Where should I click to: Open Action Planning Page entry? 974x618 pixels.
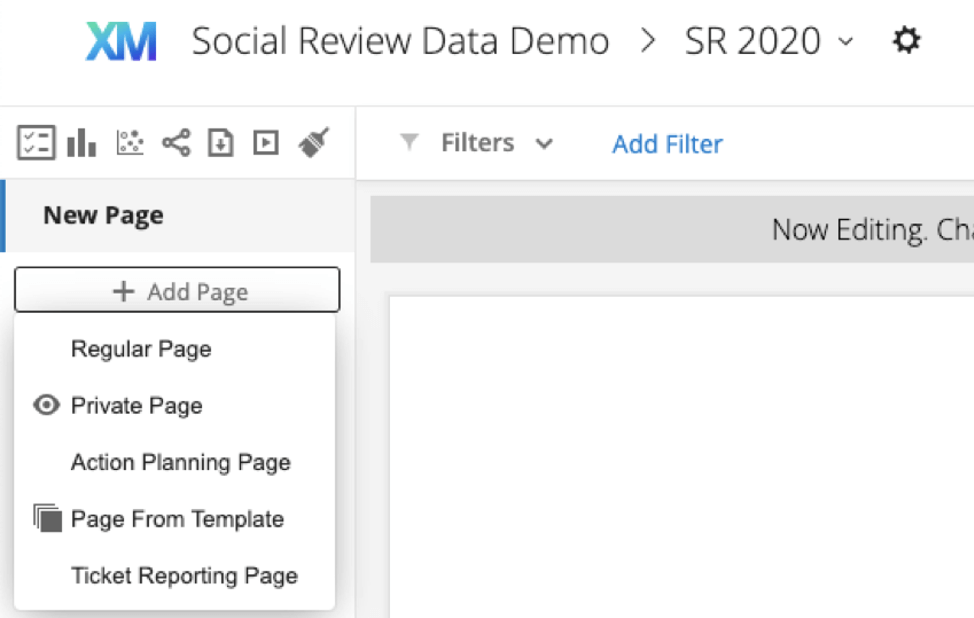[180, 462]
